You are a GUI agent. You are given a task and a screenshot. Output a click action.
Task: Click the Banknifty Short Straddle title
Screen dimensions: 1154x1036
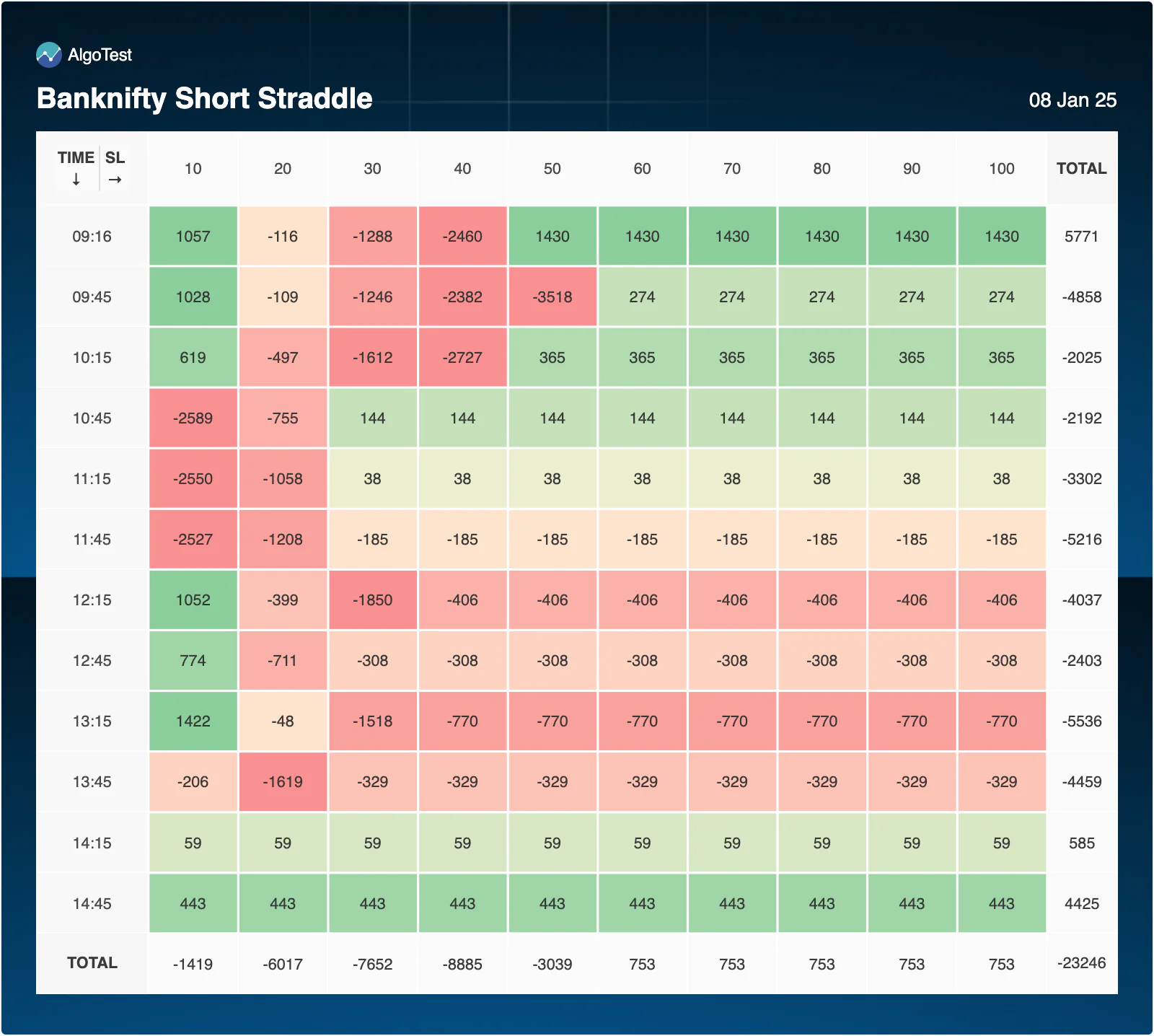205,99
